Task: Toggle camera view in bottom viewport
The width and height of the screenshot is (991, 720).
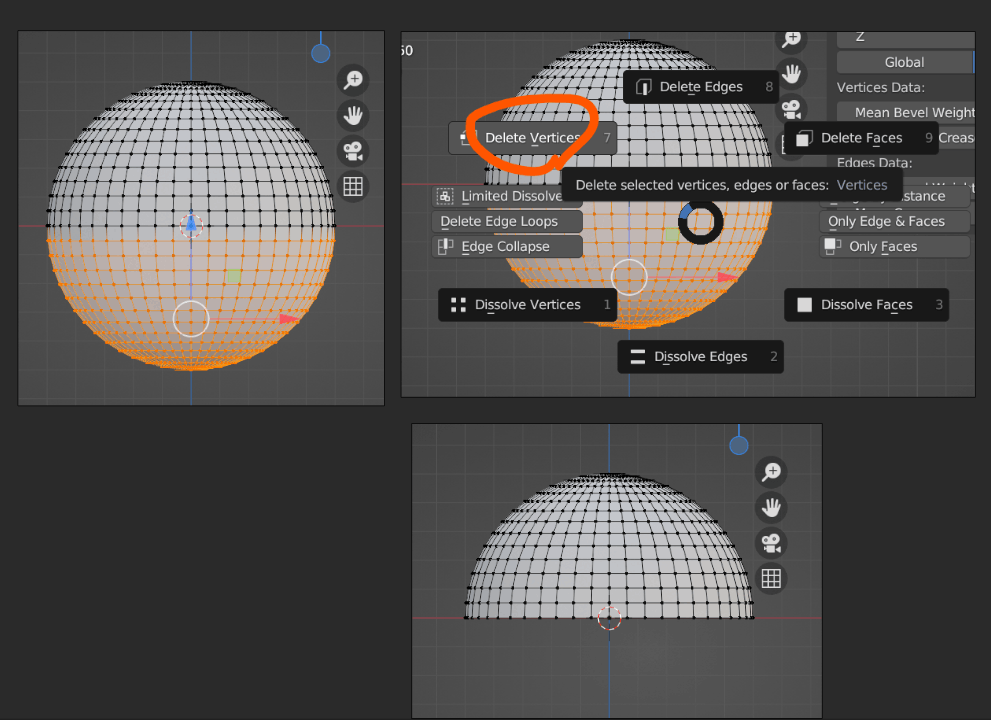Action: tap(771, 543)
